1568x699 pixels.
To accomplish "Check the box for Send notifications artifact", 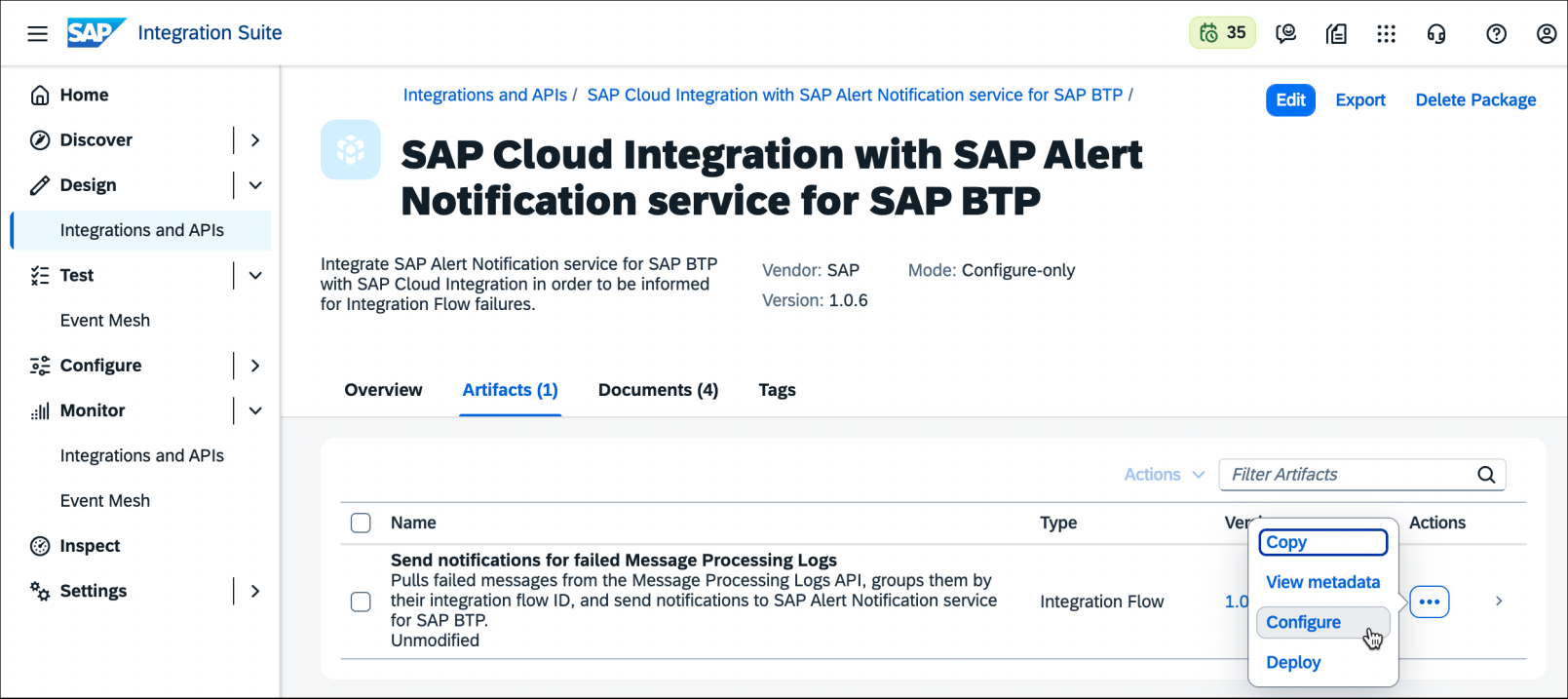I will click(x=361, y=602).
